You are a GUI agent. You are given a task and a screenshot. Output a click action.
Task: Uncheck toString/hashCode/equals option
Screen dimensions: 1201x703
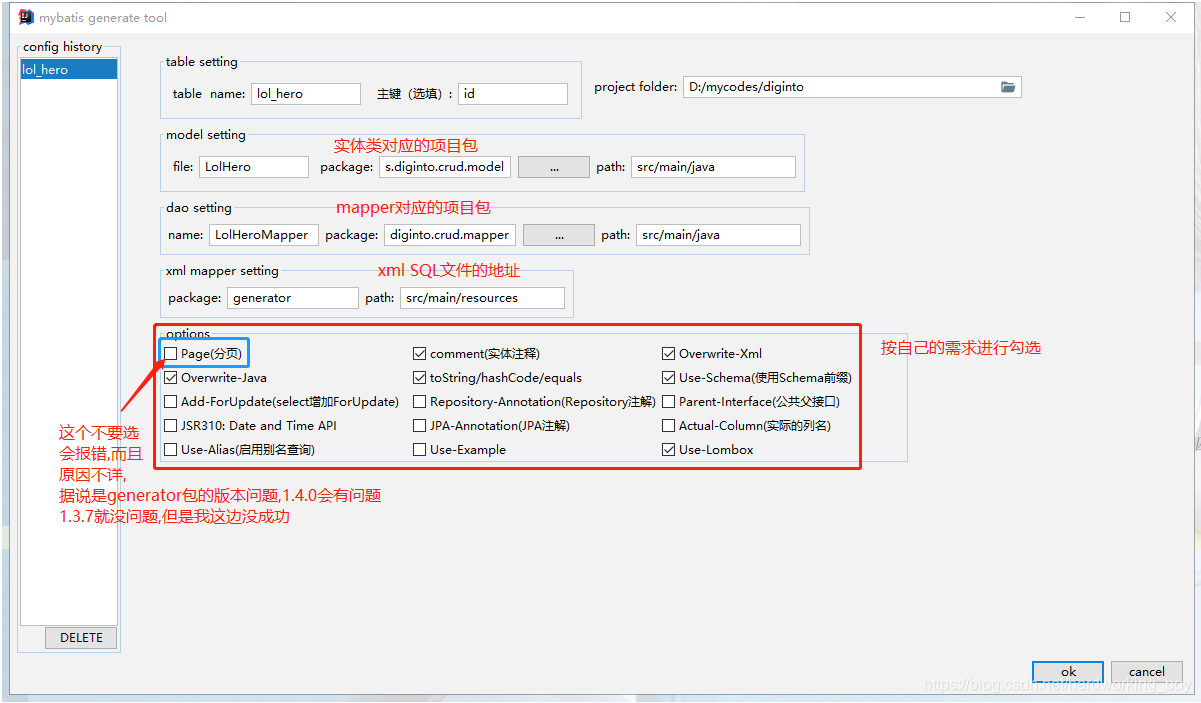420,378
